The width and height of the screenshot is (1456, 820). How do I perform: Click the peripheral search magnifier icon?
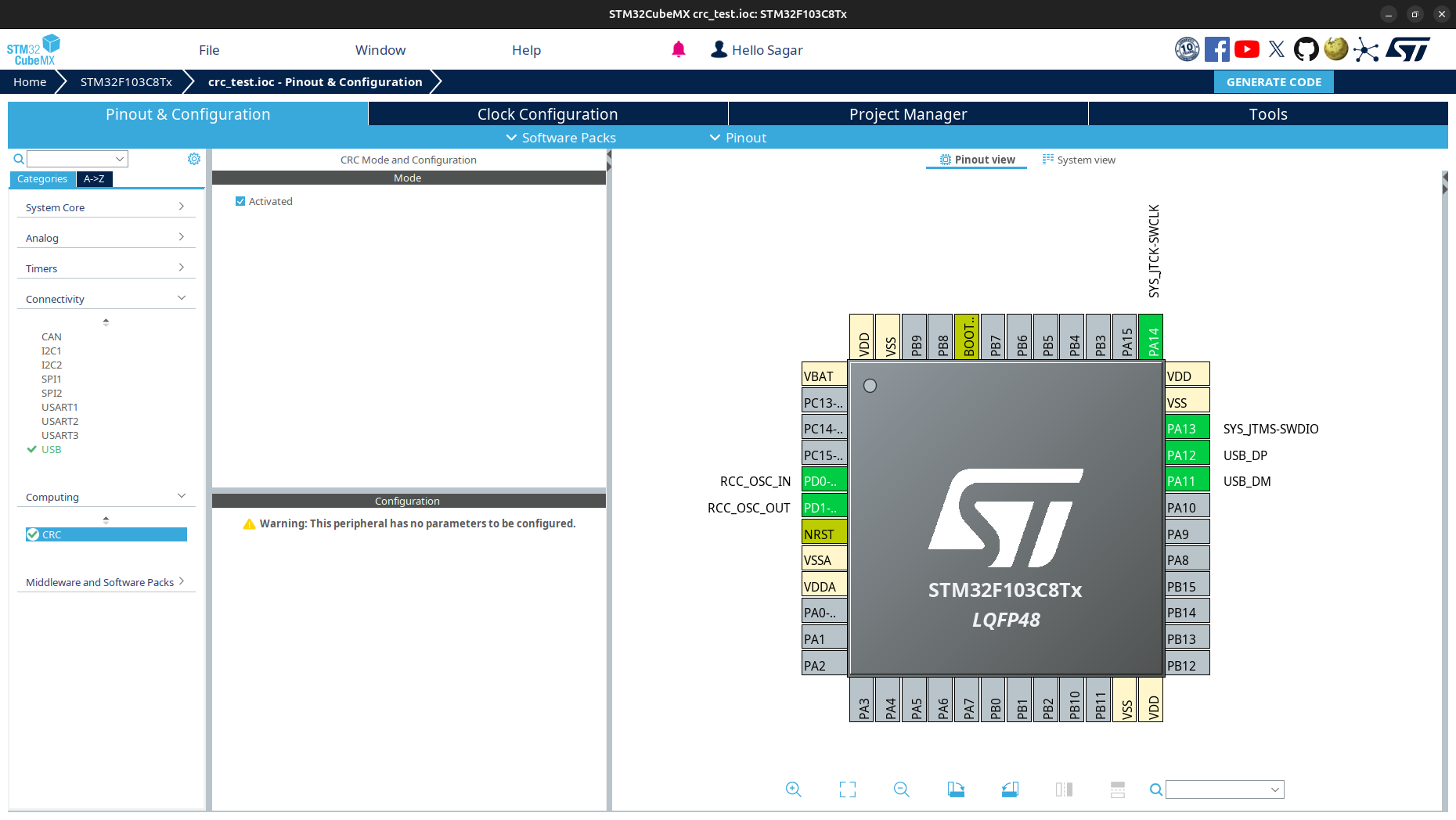click(19, 159)
